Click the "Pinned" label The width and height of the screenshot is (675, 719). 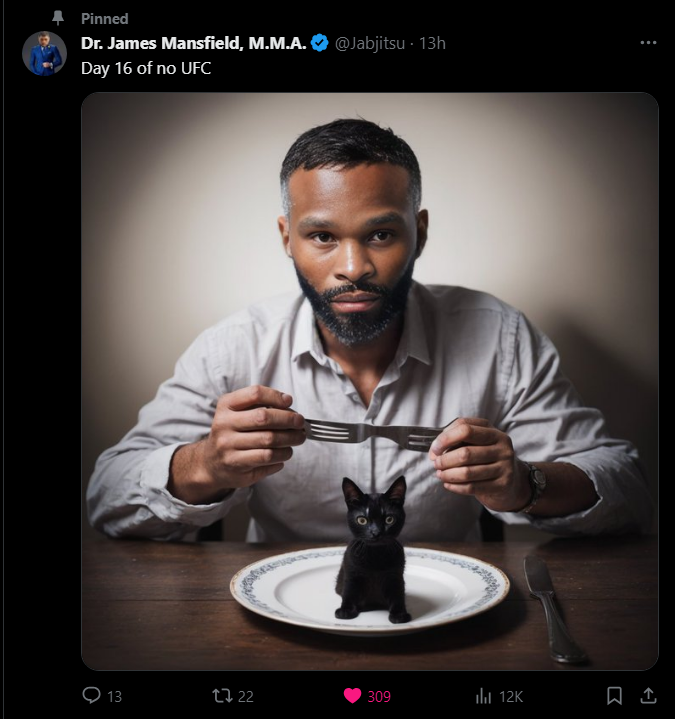[104, 19]
